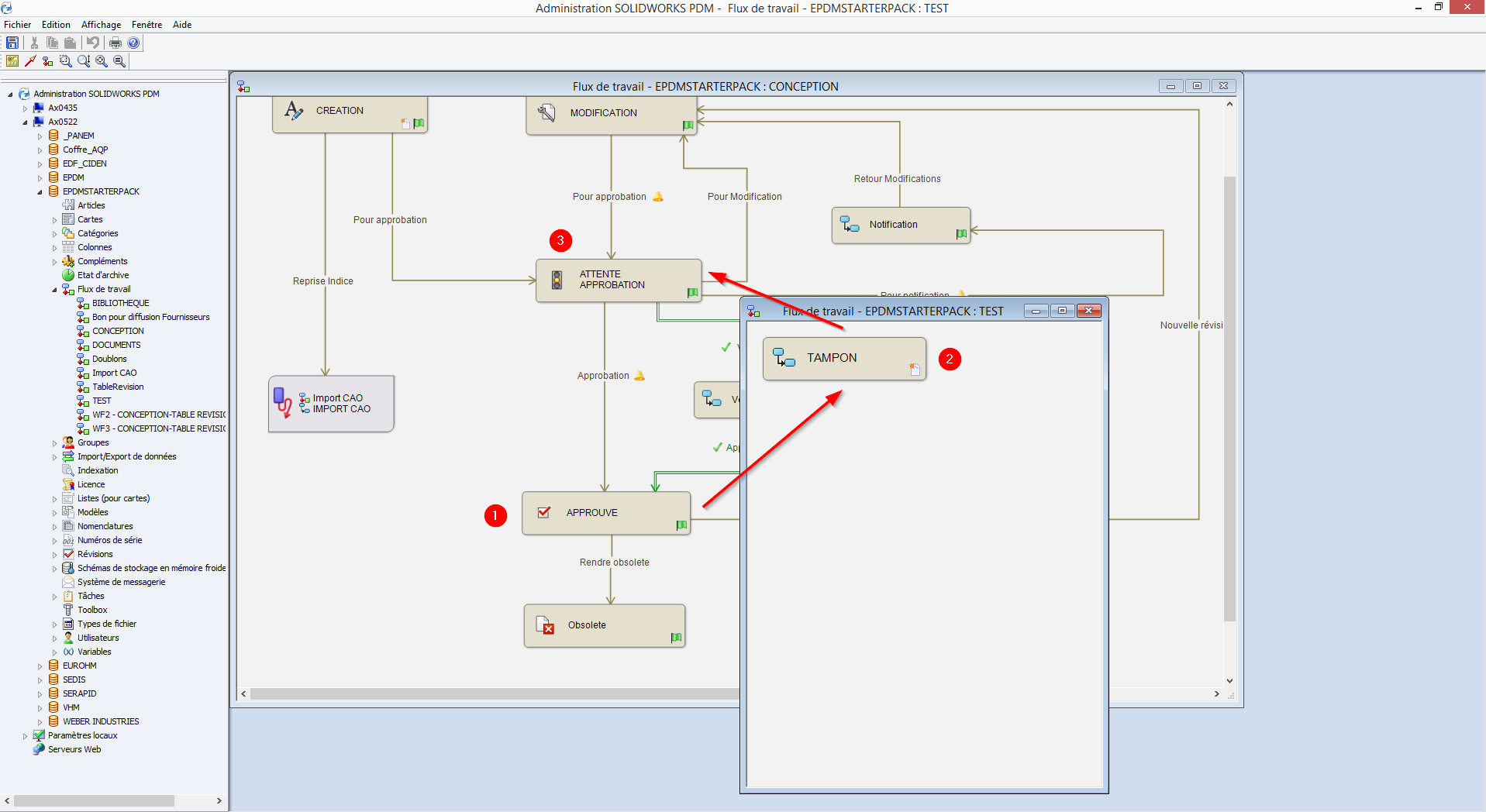Click the Reprise Indice transition label
This screenshot has width=1486, height=812.
pyautogui.click(x=322, y=281)
